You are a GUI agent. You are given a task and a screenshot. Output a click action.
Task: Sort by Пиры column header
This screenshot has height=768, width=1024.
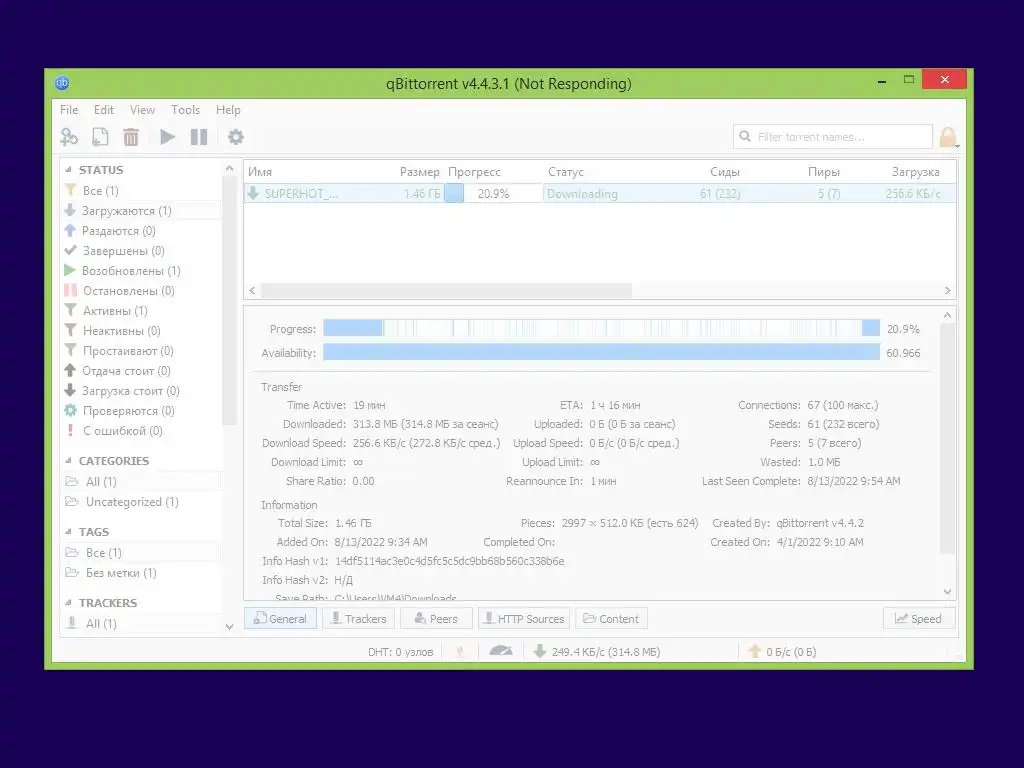point(824,172)
